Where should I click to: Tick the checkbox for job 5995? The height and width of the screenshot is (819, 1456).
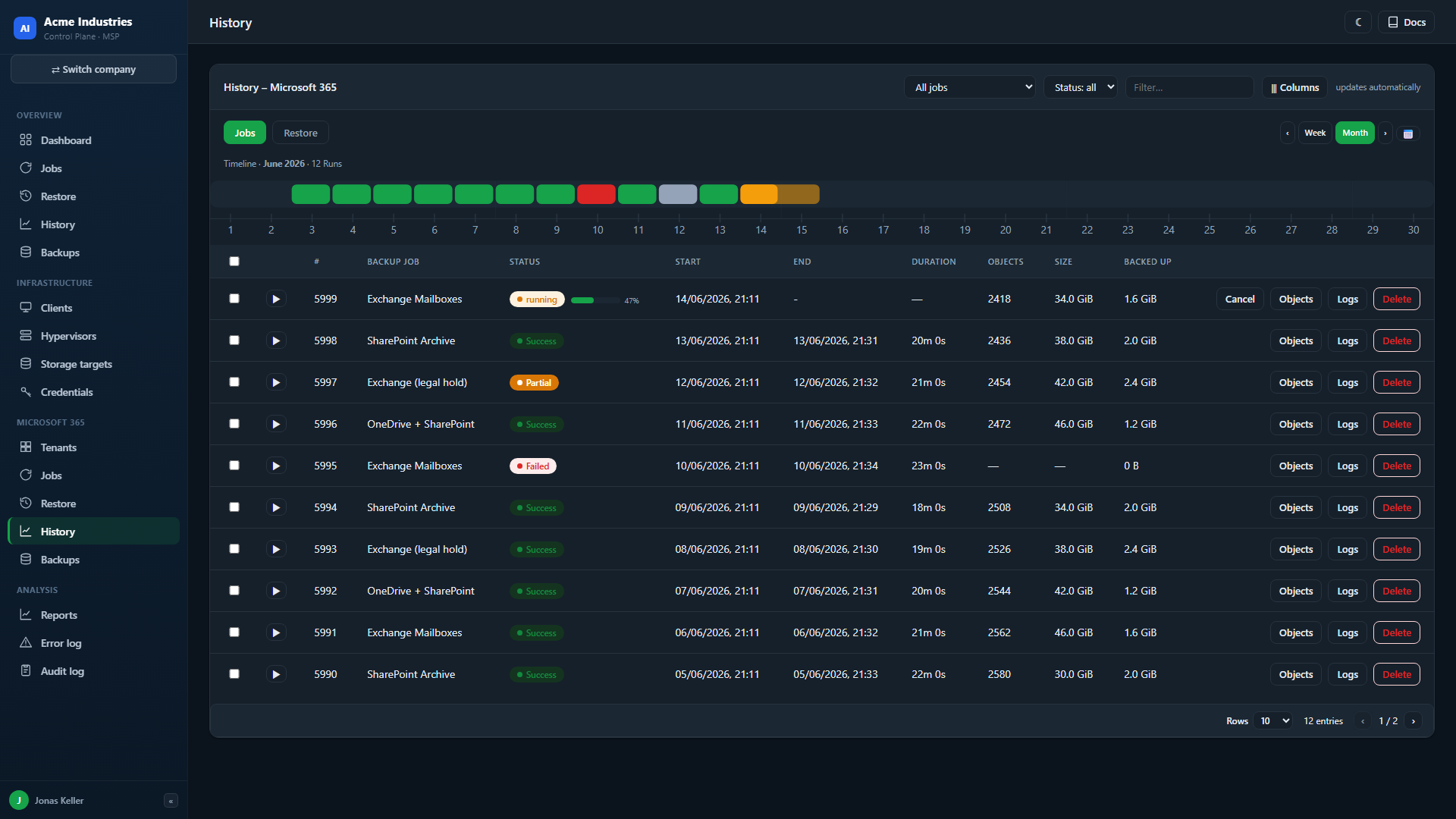234,466
